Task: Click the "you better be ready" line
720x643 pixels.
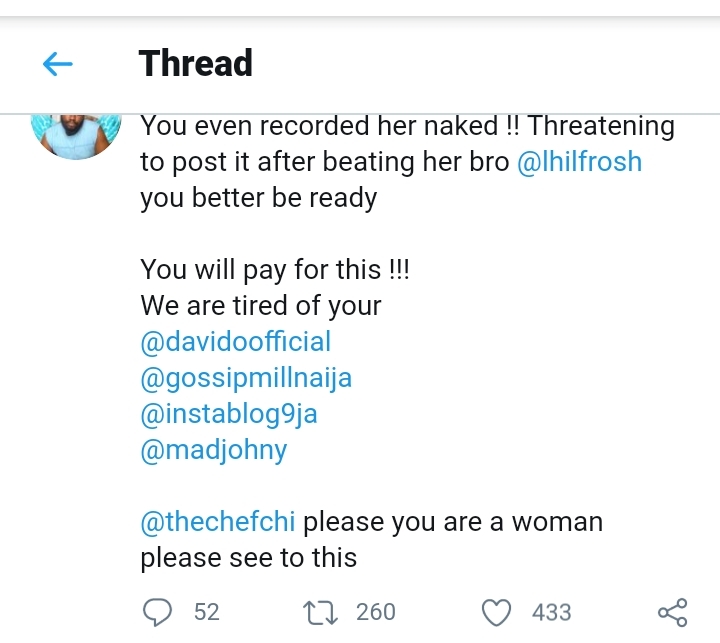Action: (x=258, y=198)
